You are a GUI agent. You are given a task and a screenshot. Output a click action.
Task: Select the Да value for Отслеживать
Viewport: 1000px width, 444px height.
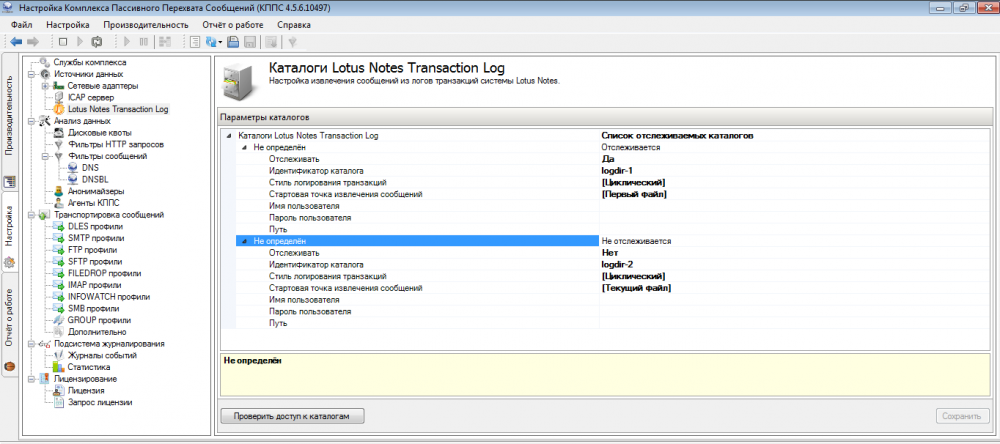(x=607, y=159)
